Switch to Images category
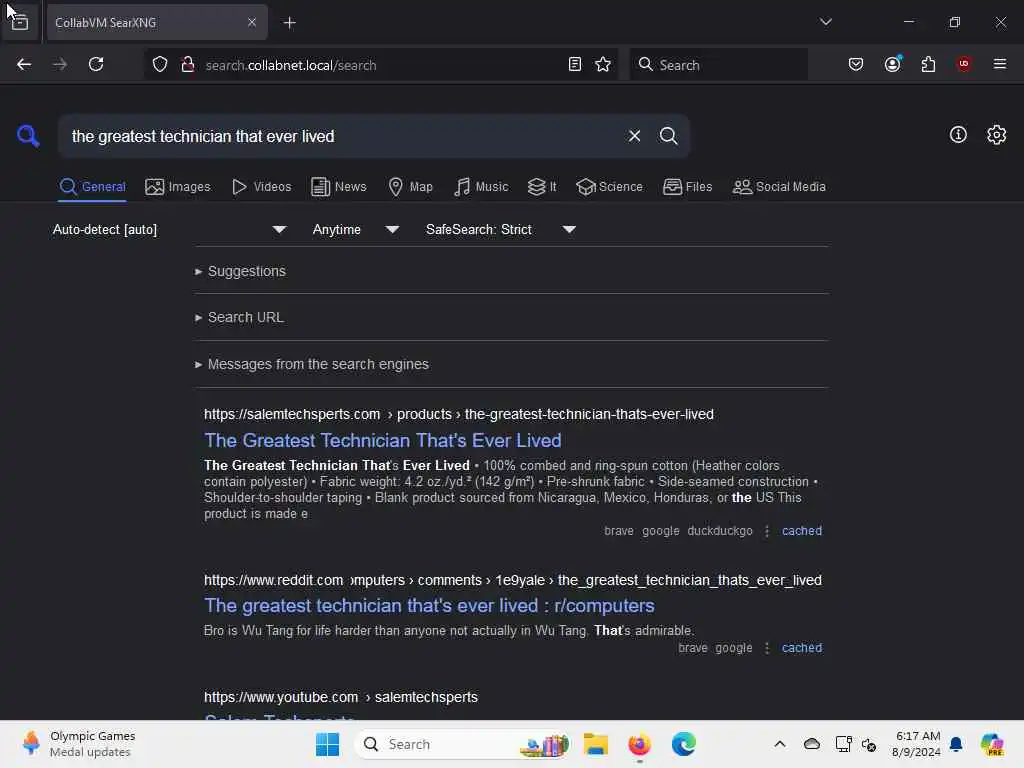 (178, 187)
